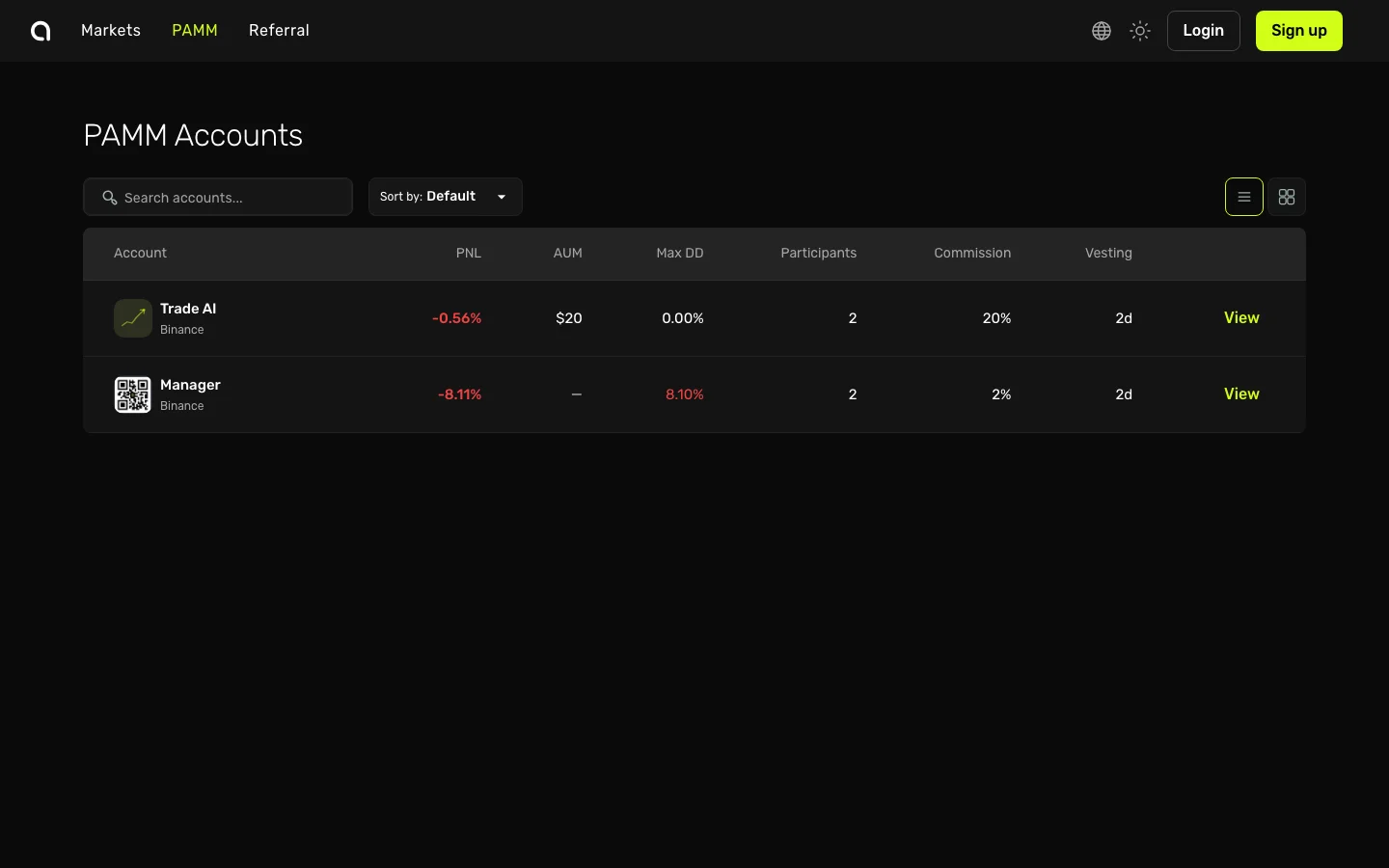Image resolution: width=1389 pixels, height=868 pixels.
Task: Go to the Referral page
Action: [x=279, y=31]
